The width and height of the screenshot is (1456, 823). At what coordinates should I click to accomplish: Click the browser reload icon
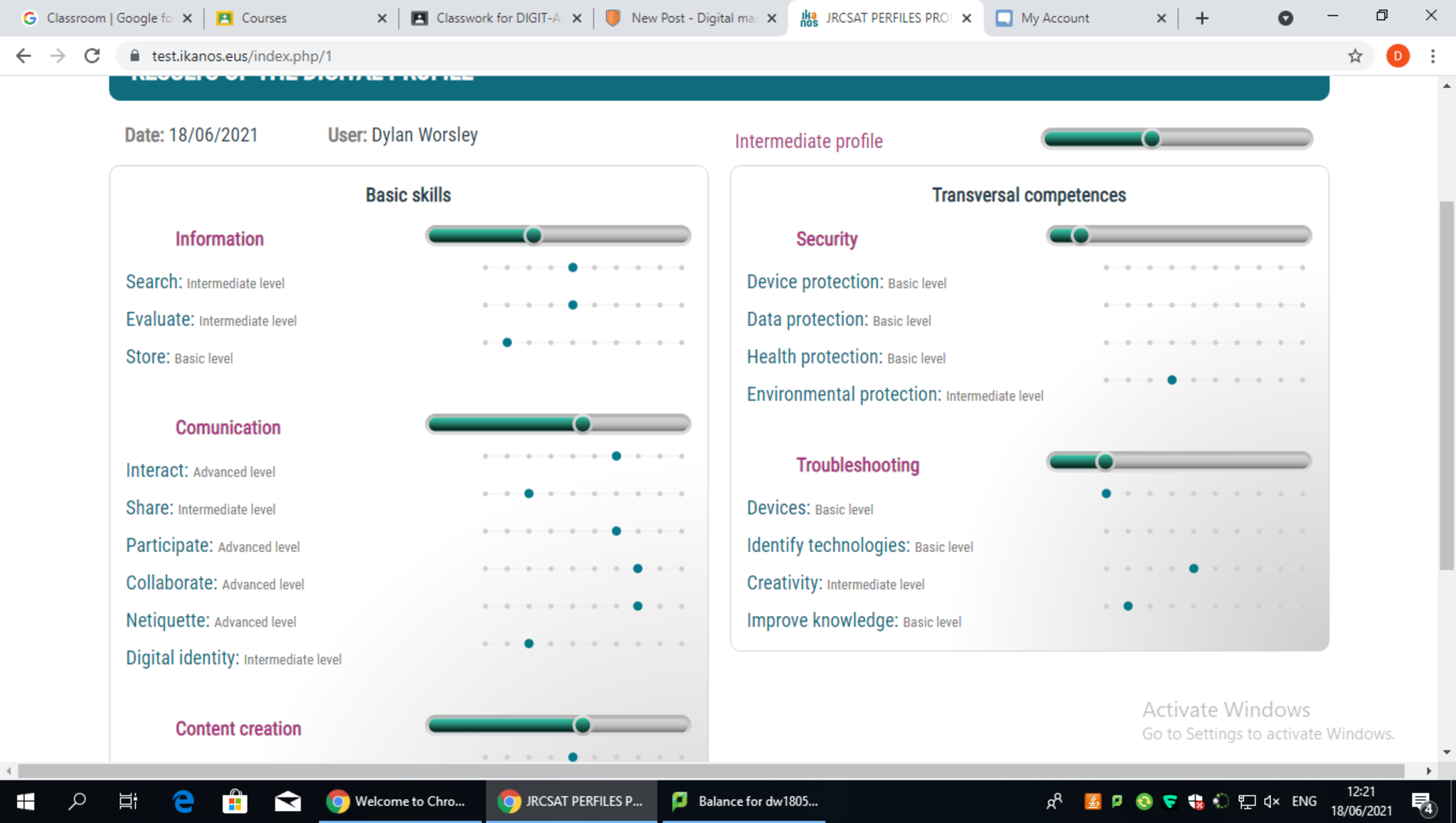(92, 55)
